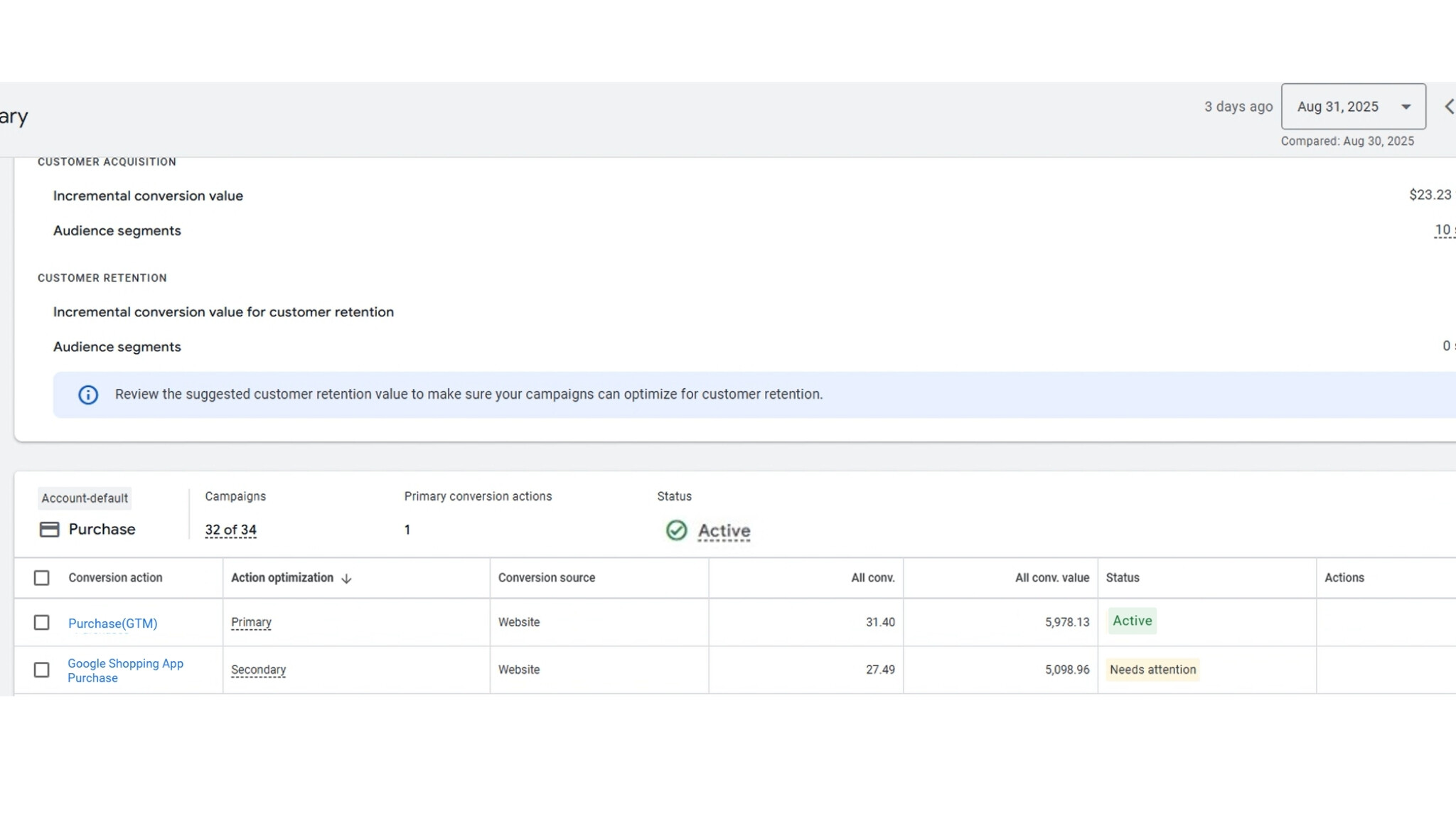Sort by the All conv. column header
Image resolution: width=1456 pixels, height=819 pixels.
coord(872,578)
